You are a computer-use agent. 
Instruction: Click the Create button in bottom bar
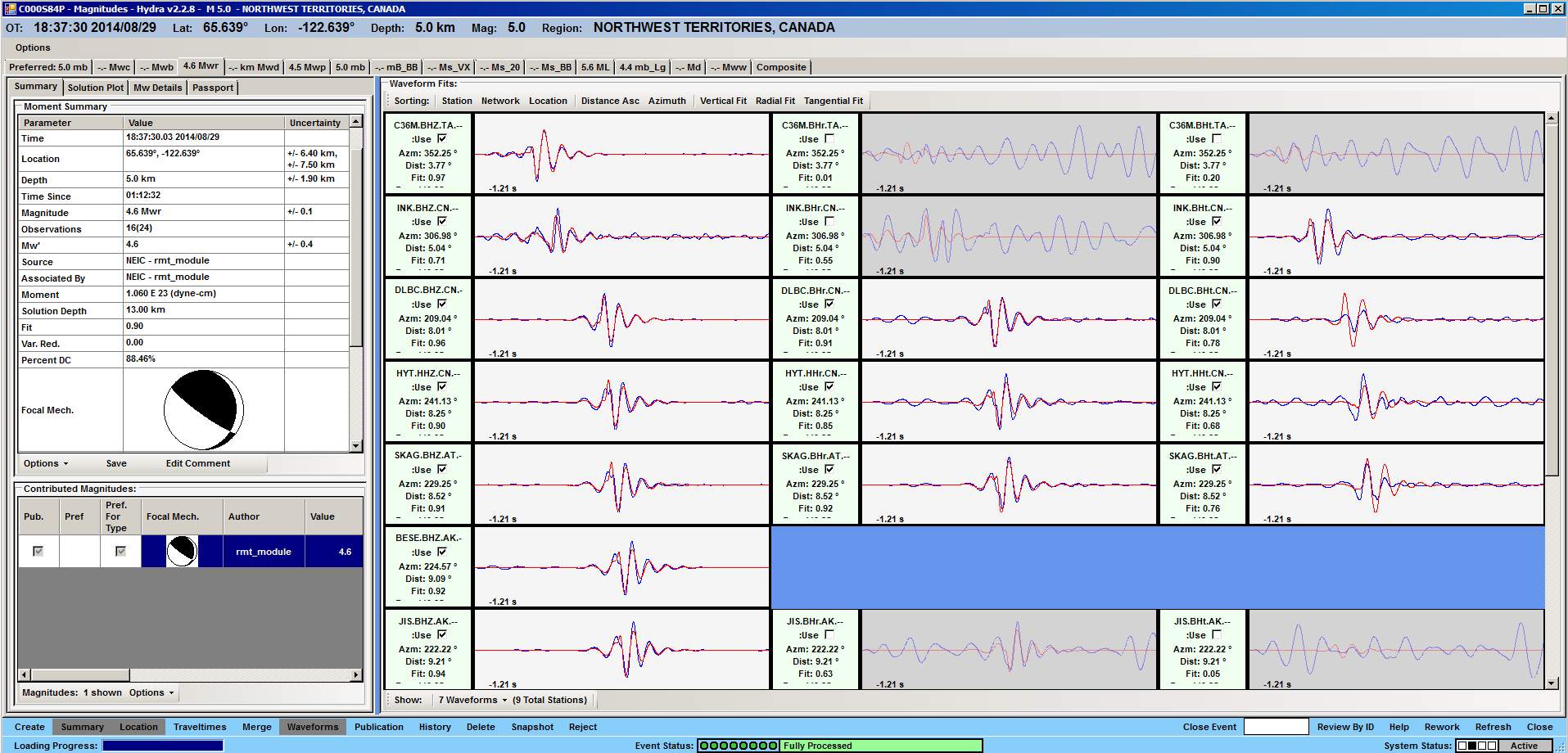[29, 727]
